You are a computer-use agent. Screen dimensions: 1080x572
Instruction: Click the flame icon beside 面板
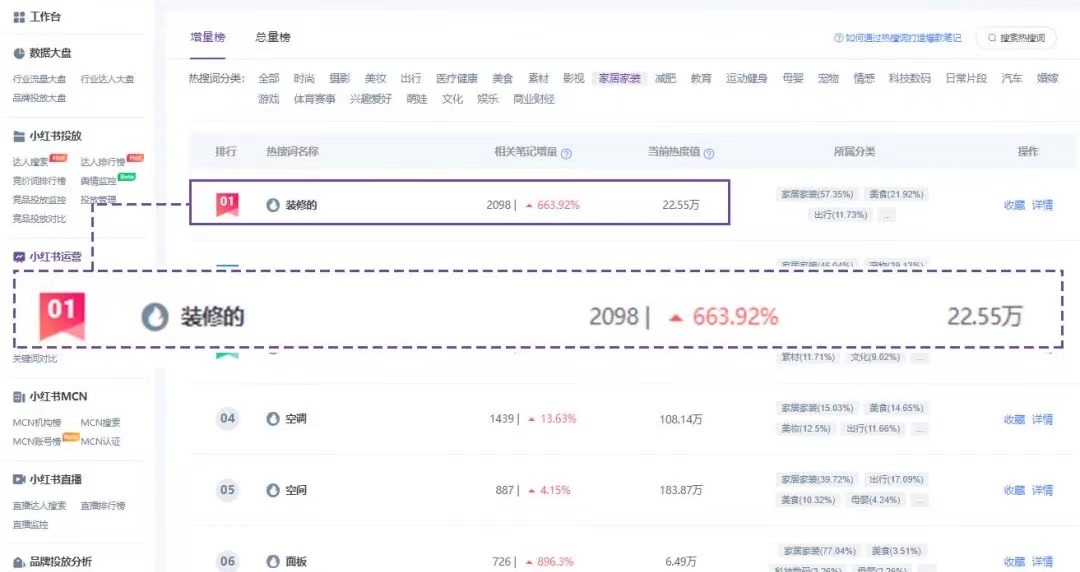coord(273,562)
